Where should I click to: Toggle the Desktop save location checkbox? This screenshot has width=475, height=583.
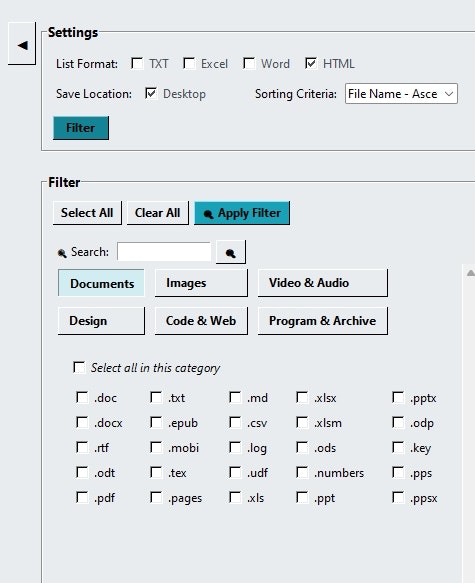click(151, 93)
